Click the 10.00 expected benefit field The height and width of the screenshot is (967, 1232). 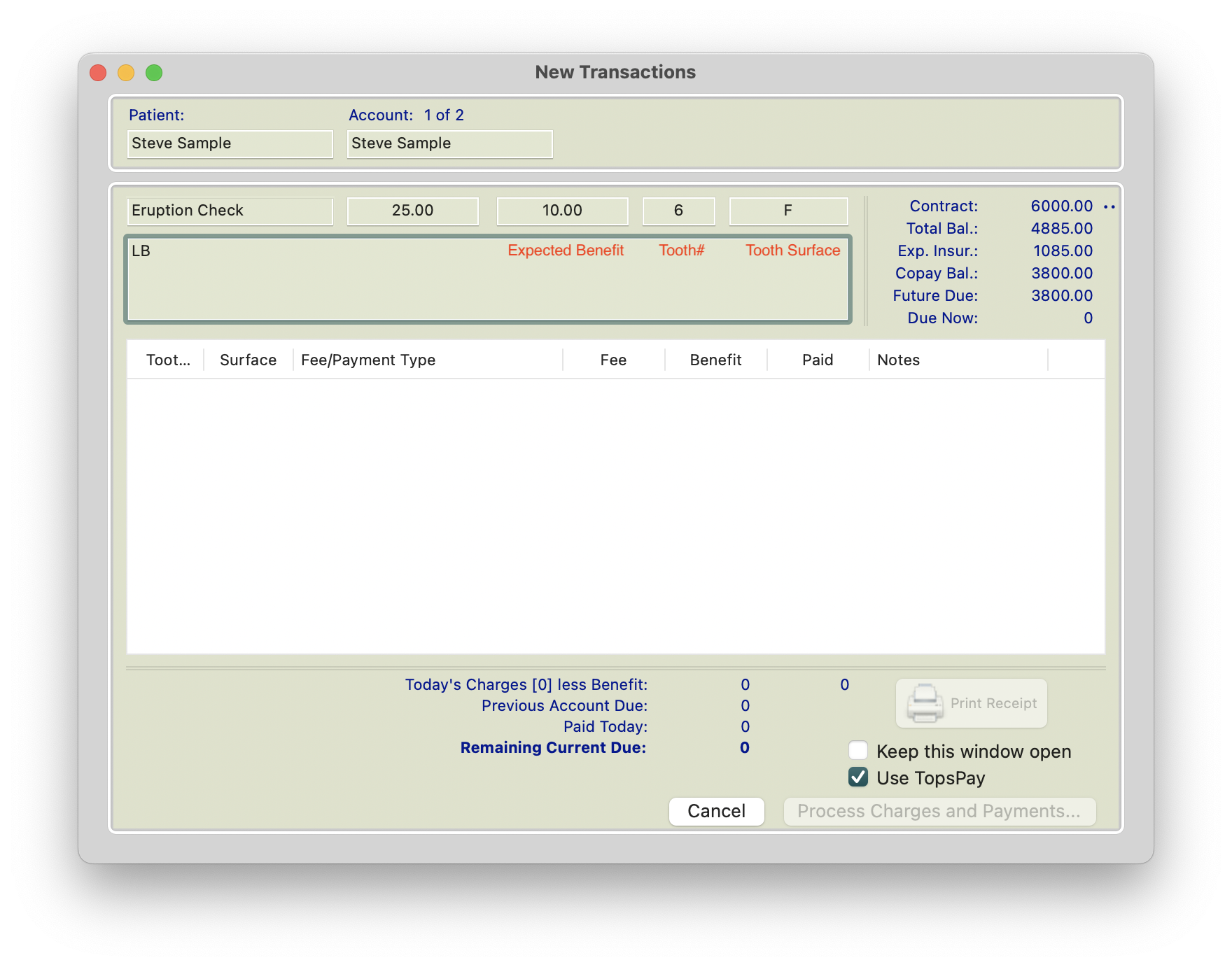coord(562,211)
